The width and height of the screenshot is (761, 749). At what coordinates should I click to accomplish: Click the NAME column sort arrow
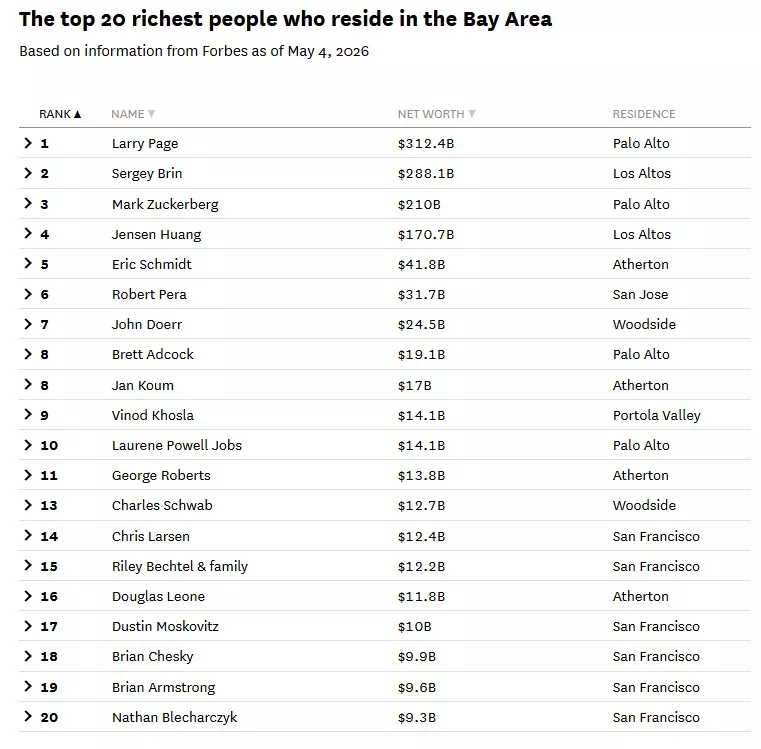tap(151, 114)
